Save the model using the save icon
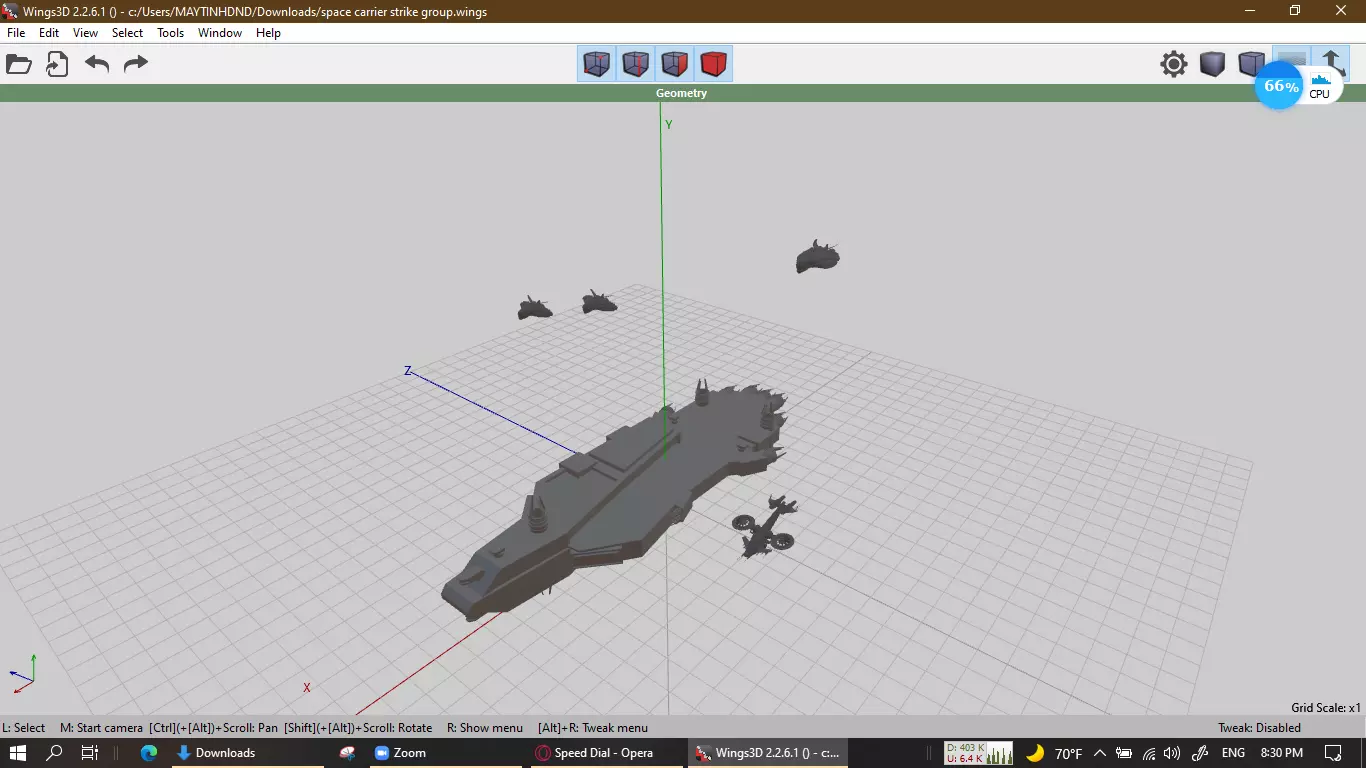 (x=57, y=65)
